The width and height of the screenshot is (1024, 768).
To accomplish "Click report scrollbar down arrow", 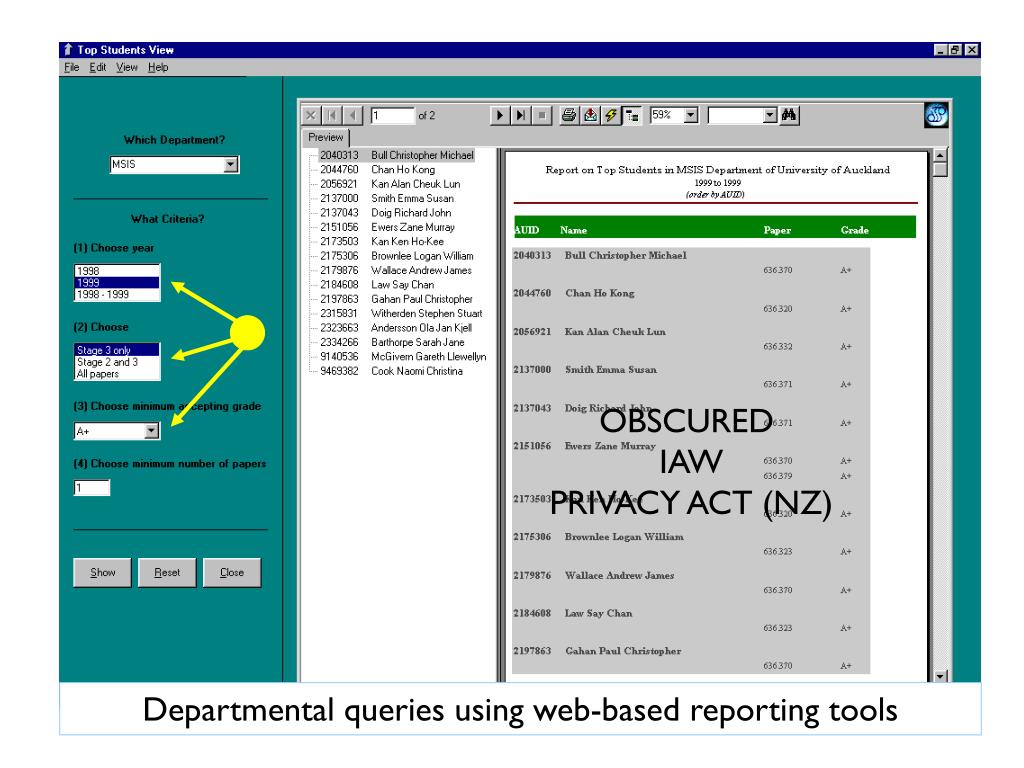I will tap(940, 676).
